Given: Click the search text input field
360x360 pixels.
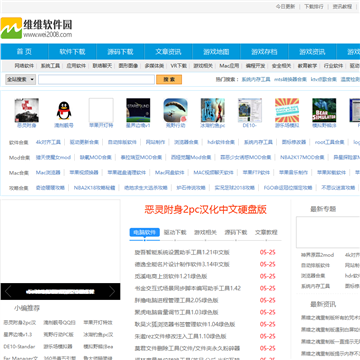Looking at the screenshot, I should coord(96,79).
